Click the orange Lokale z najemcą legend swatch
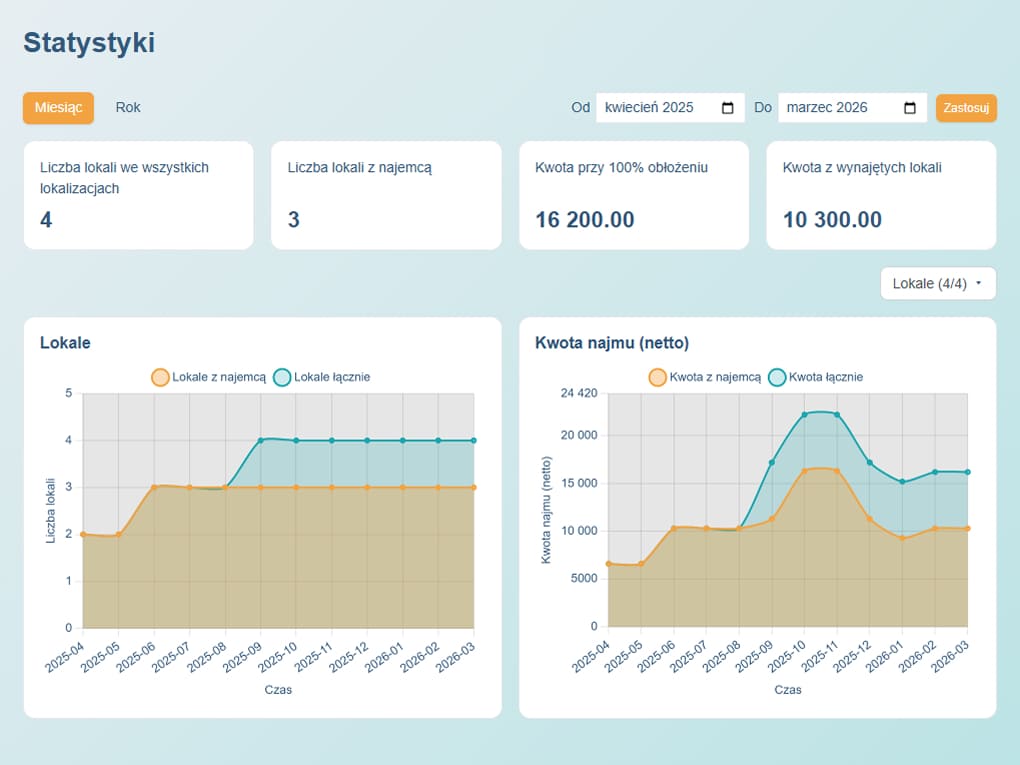This screenshot has height=765, width=1020. coord(160,377)
